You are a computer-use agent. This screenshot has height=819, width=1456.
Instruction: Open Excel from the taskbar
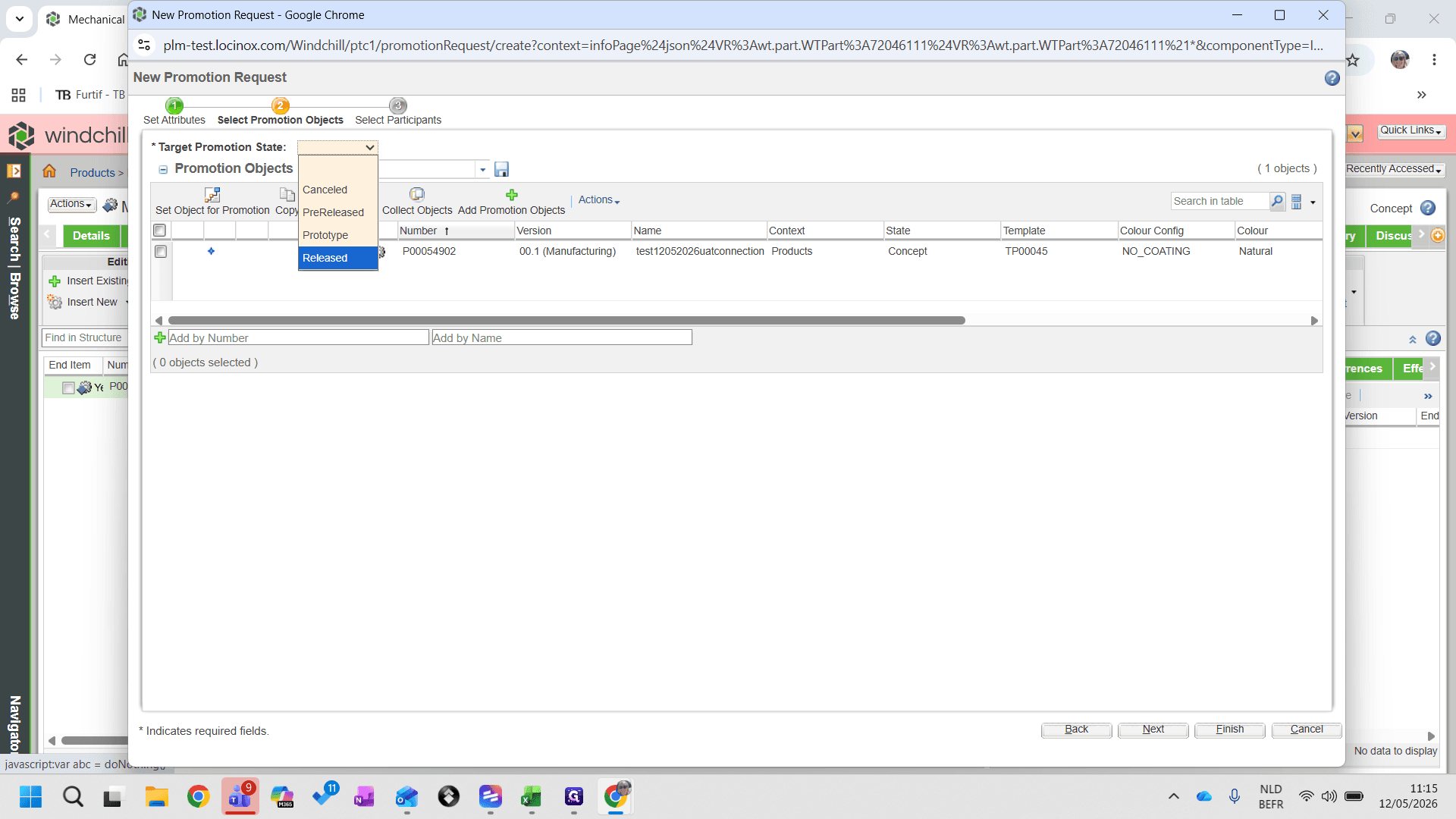[532, 796]
